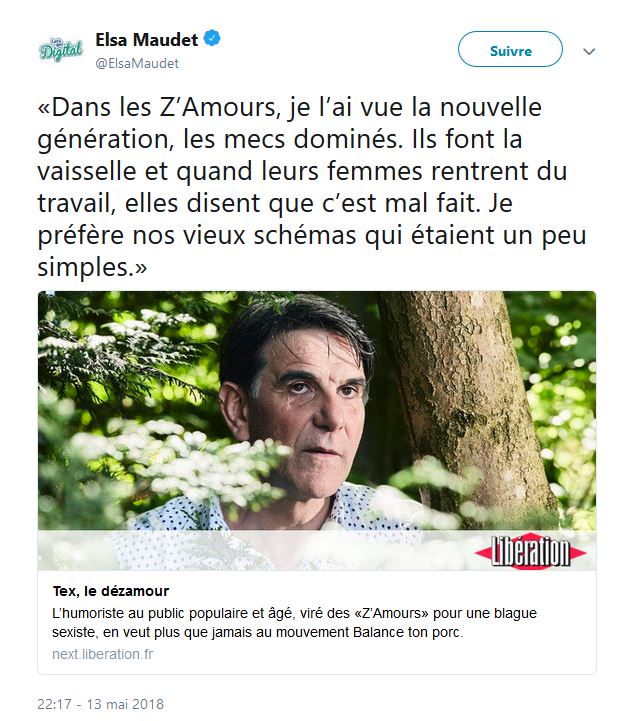Click the article description about the humoriste
The width and height of the screenshot is (635, 721).
[x=294, y=623]
